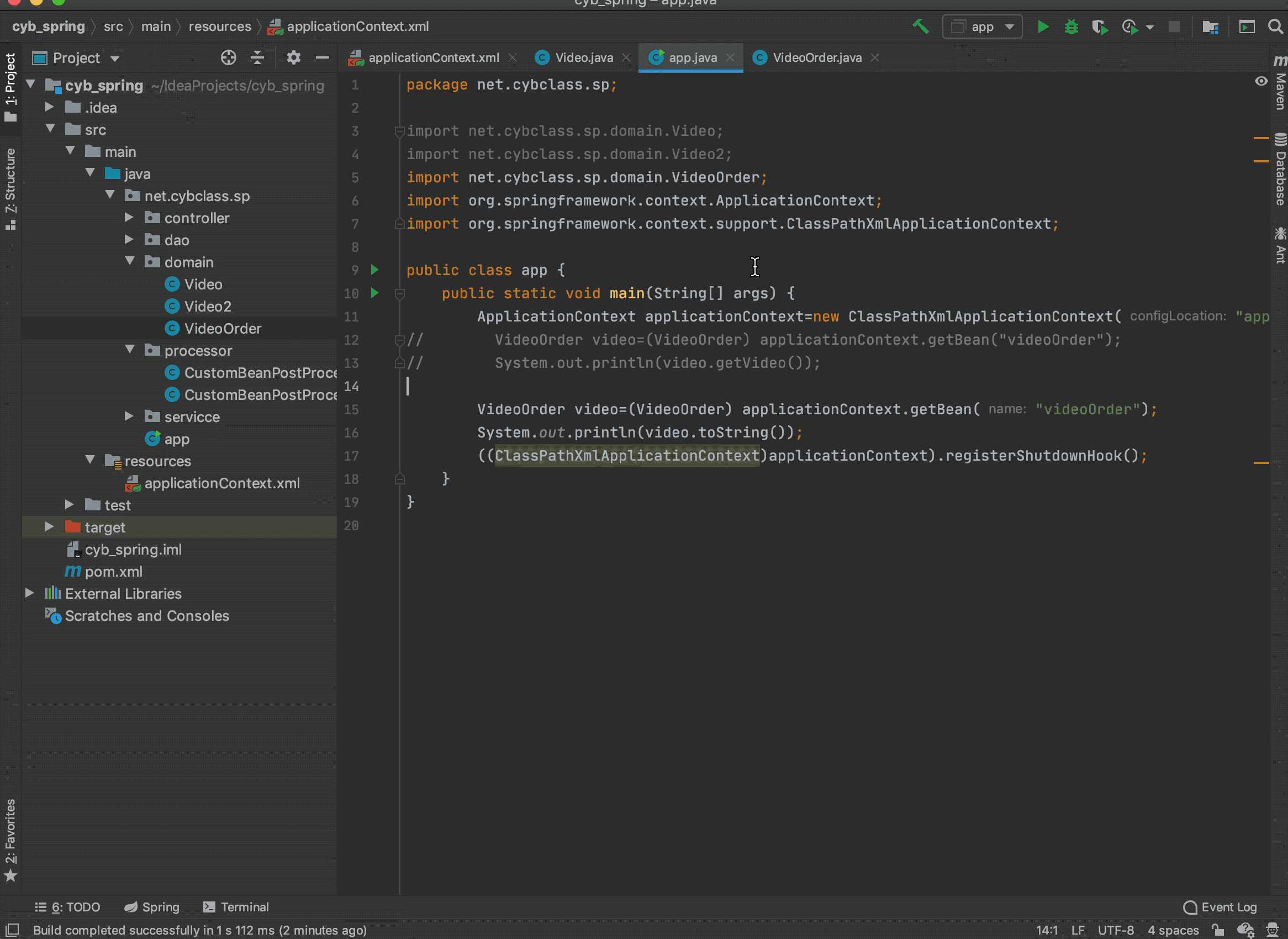This screenshot has height=939, width=1288.
Task: Open the Event Log
Action: pyautogui.click(x=1220, y=907)
